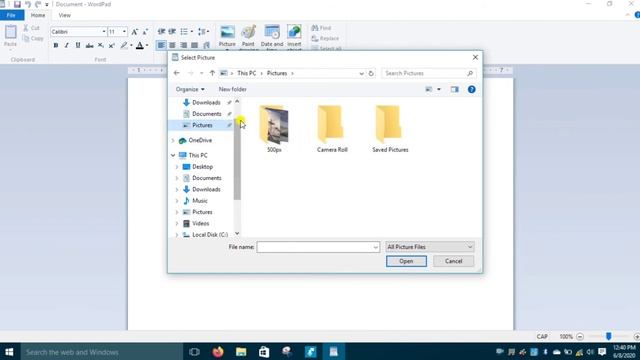Click Pictures in the address breadcrumb
This screenshot has height=360, width=640.
(277, 73)
